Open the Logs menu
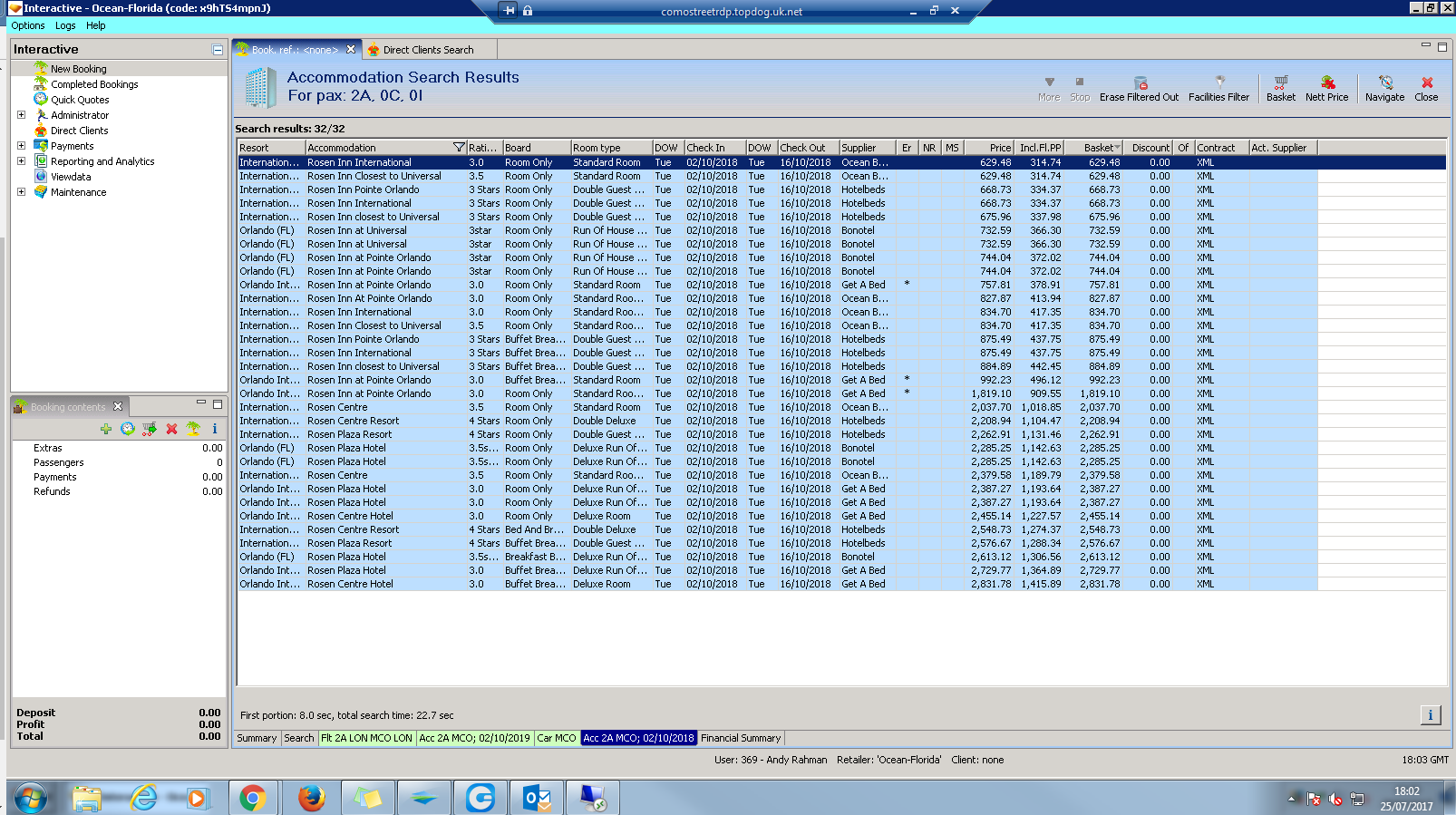 click(x=65, y=25)
